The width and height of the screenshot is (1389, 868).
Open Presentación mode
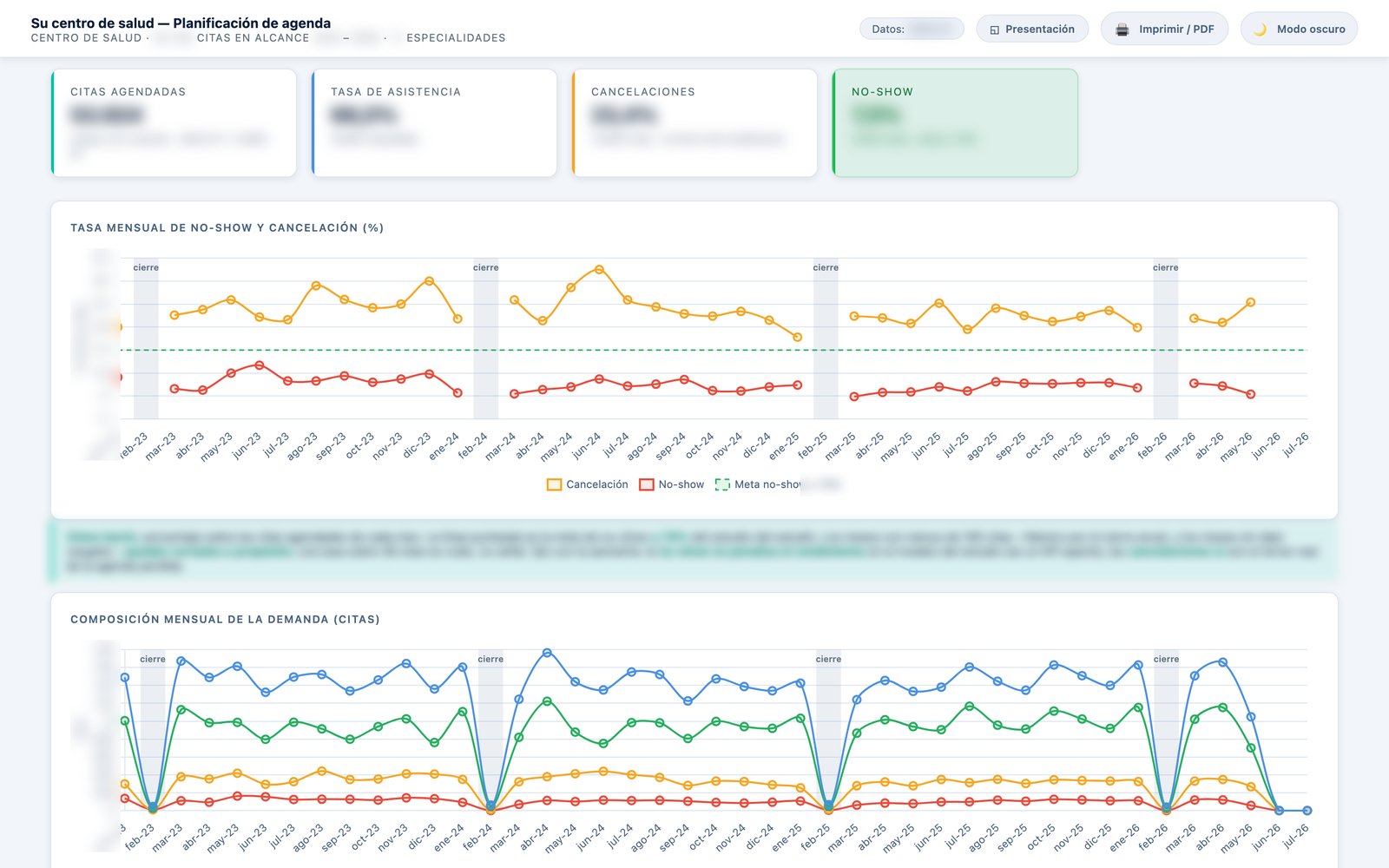[x=1032, y=29]
